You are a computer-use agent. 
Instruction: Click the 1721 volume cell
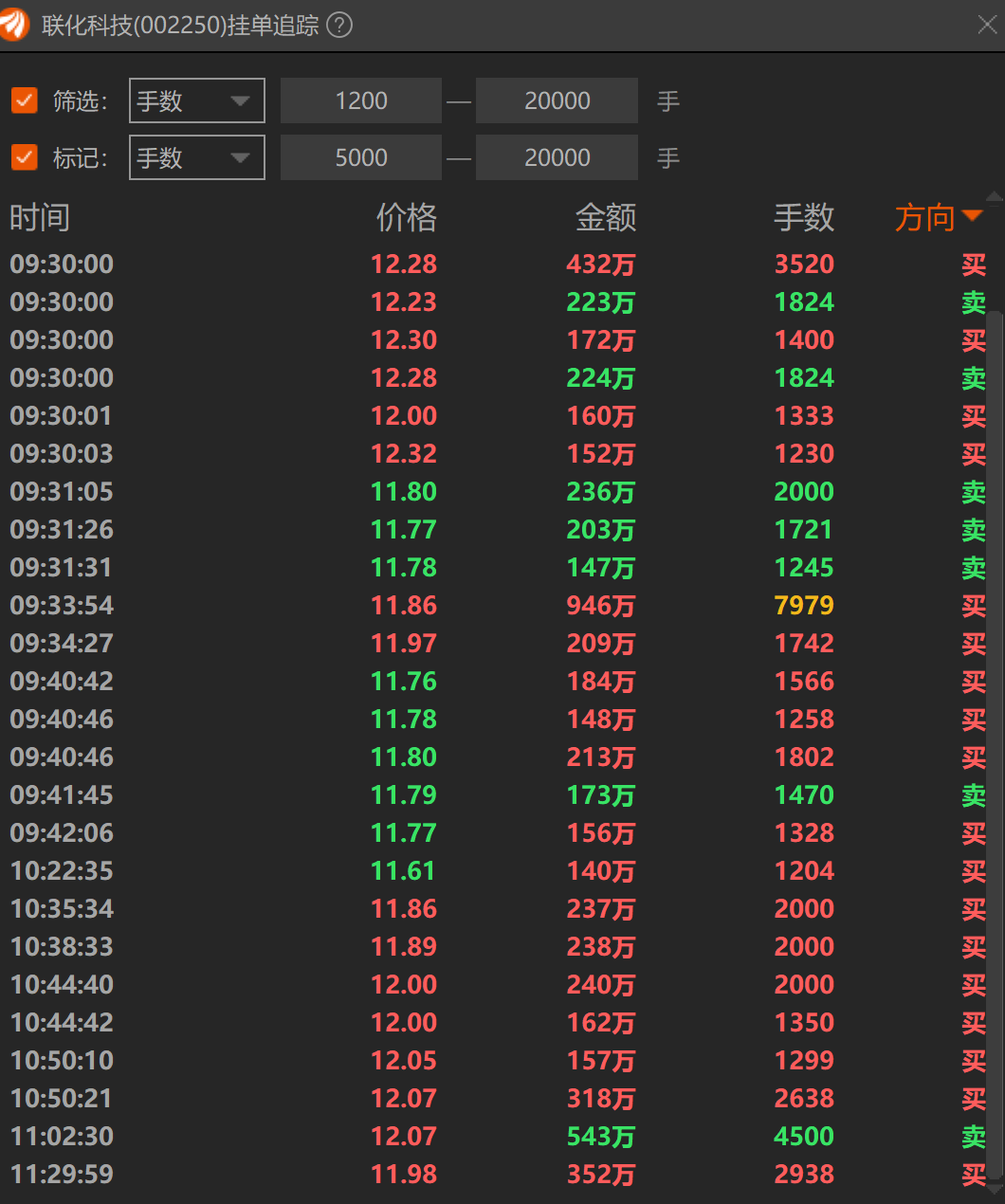click(x=804, y=529)
